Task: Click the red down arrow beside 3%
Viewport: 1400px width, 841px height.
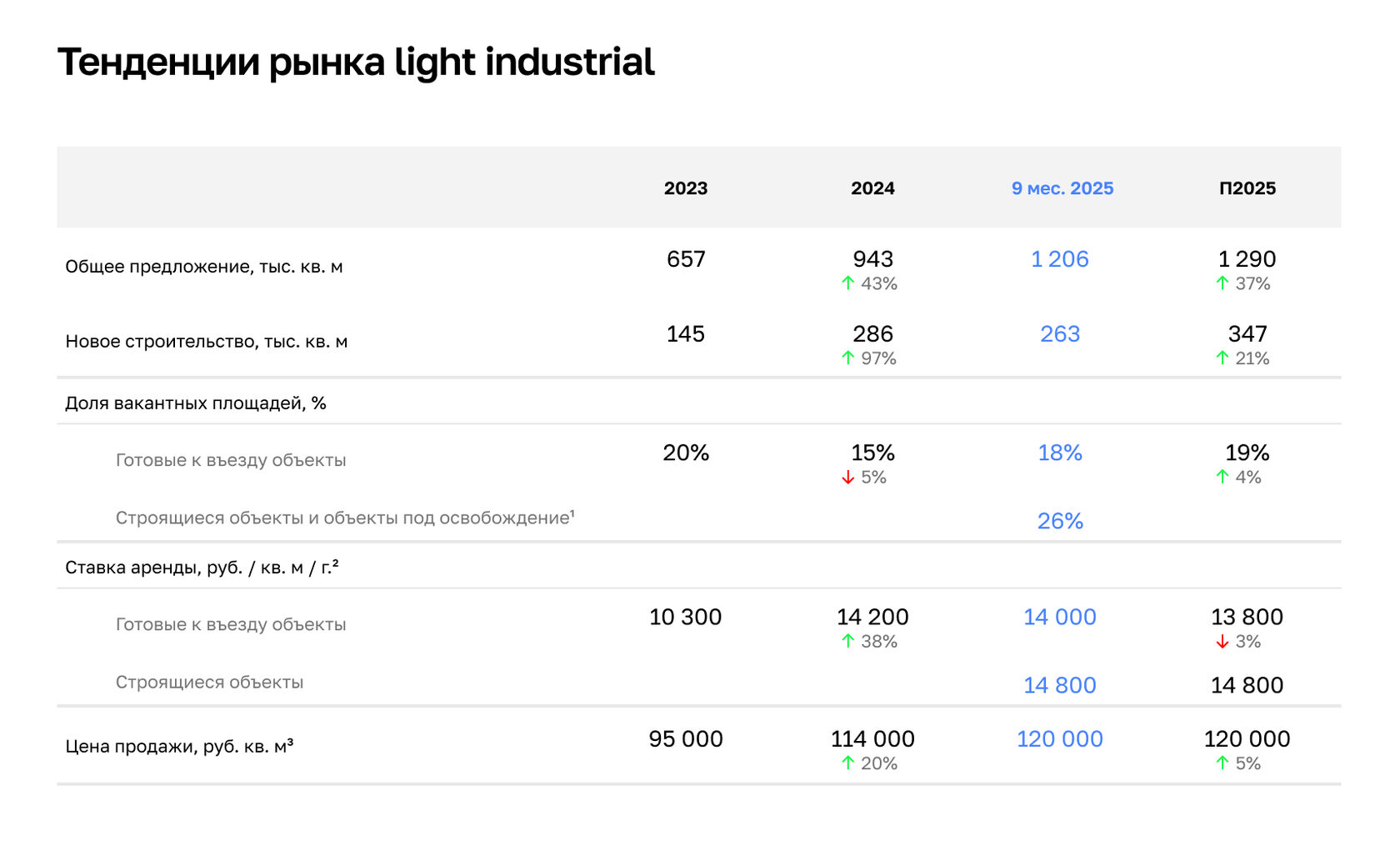Action: (x=1222, y=642)
